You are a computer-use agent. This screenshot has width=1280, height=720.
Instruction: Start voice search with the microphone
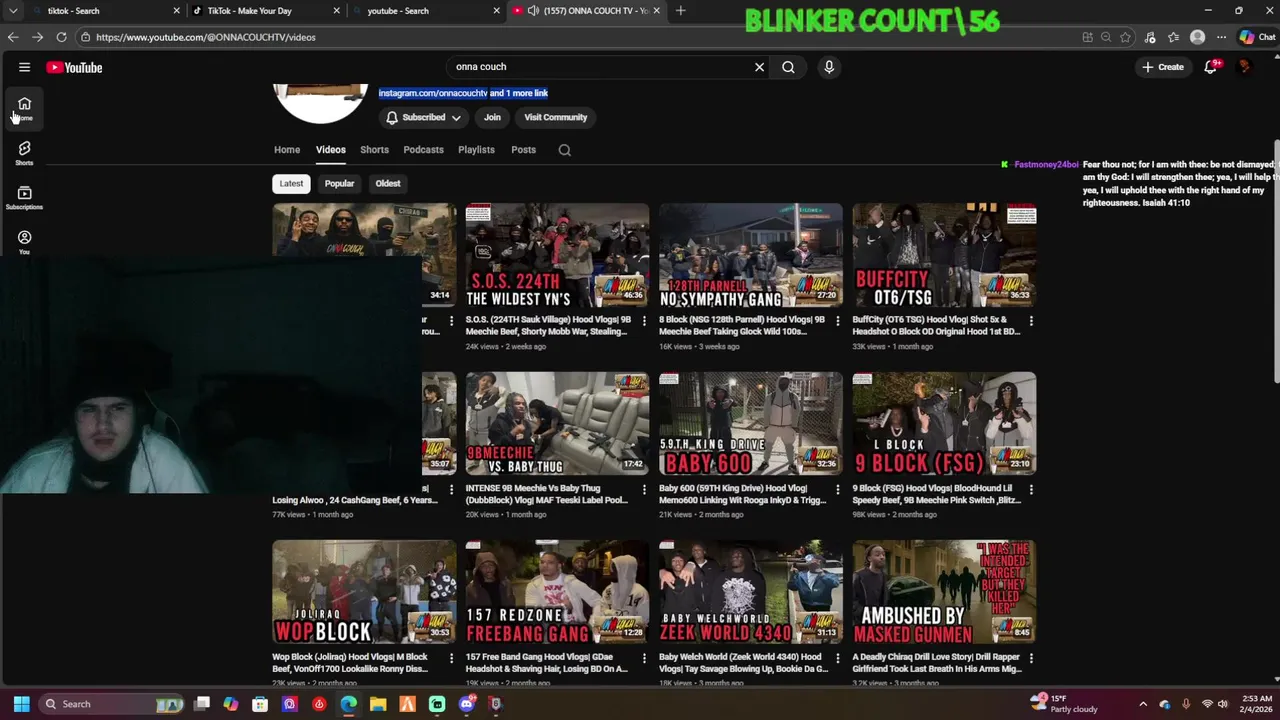click(x=828, y=67)
